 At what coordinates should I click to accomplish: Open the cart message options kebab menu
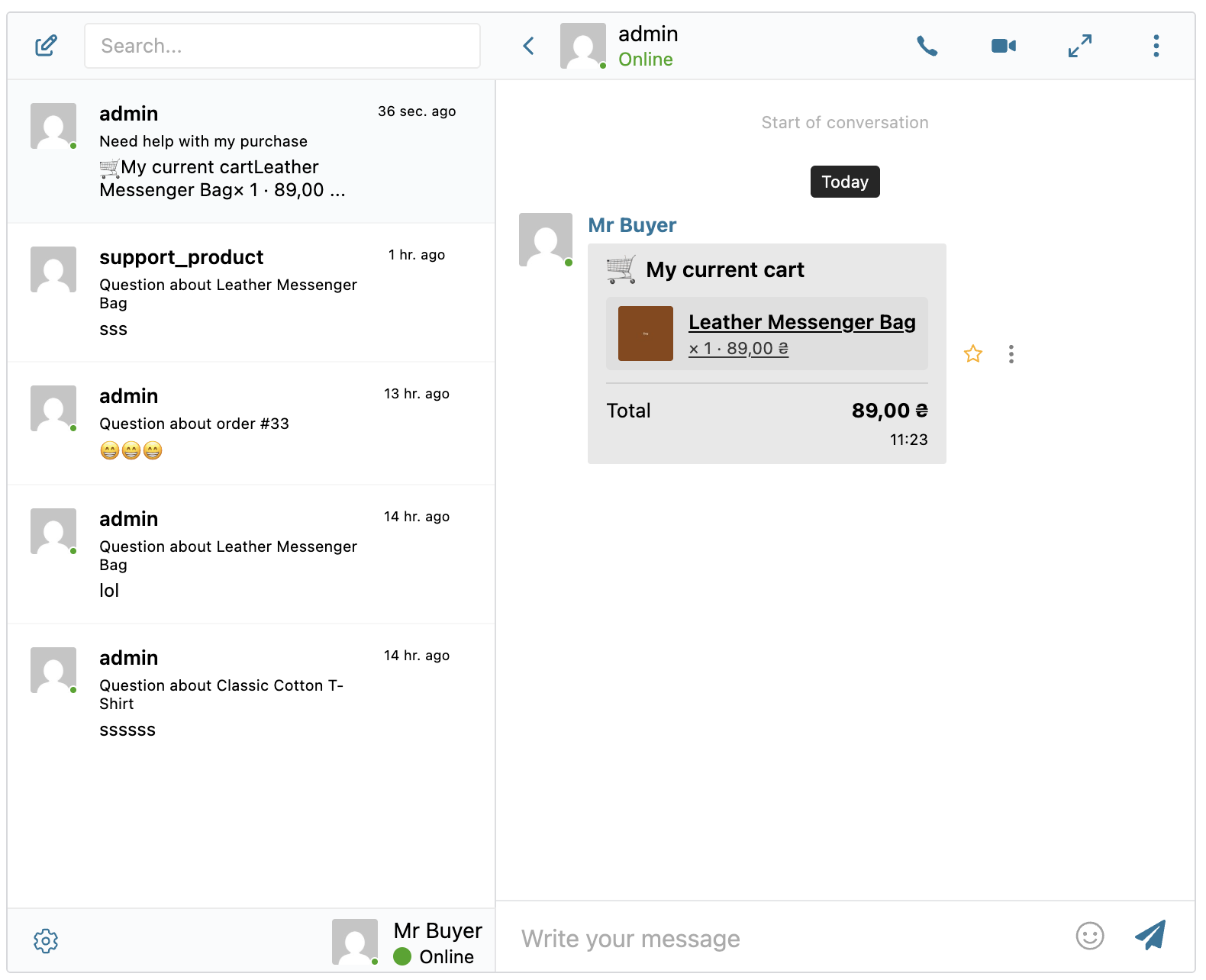tap(1011, 353)
